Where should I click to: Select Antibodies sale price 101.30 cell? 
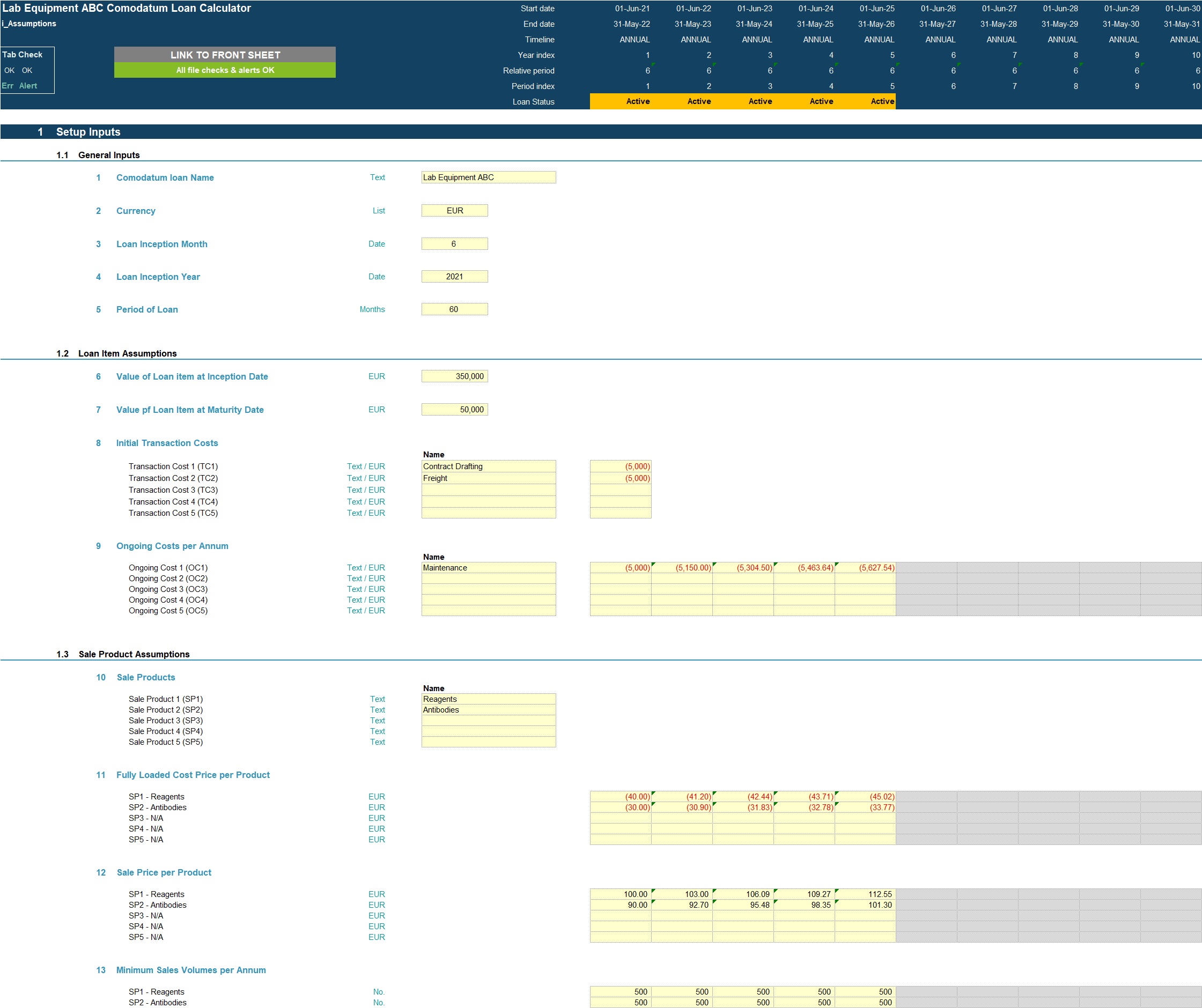[x=865, y=905]
